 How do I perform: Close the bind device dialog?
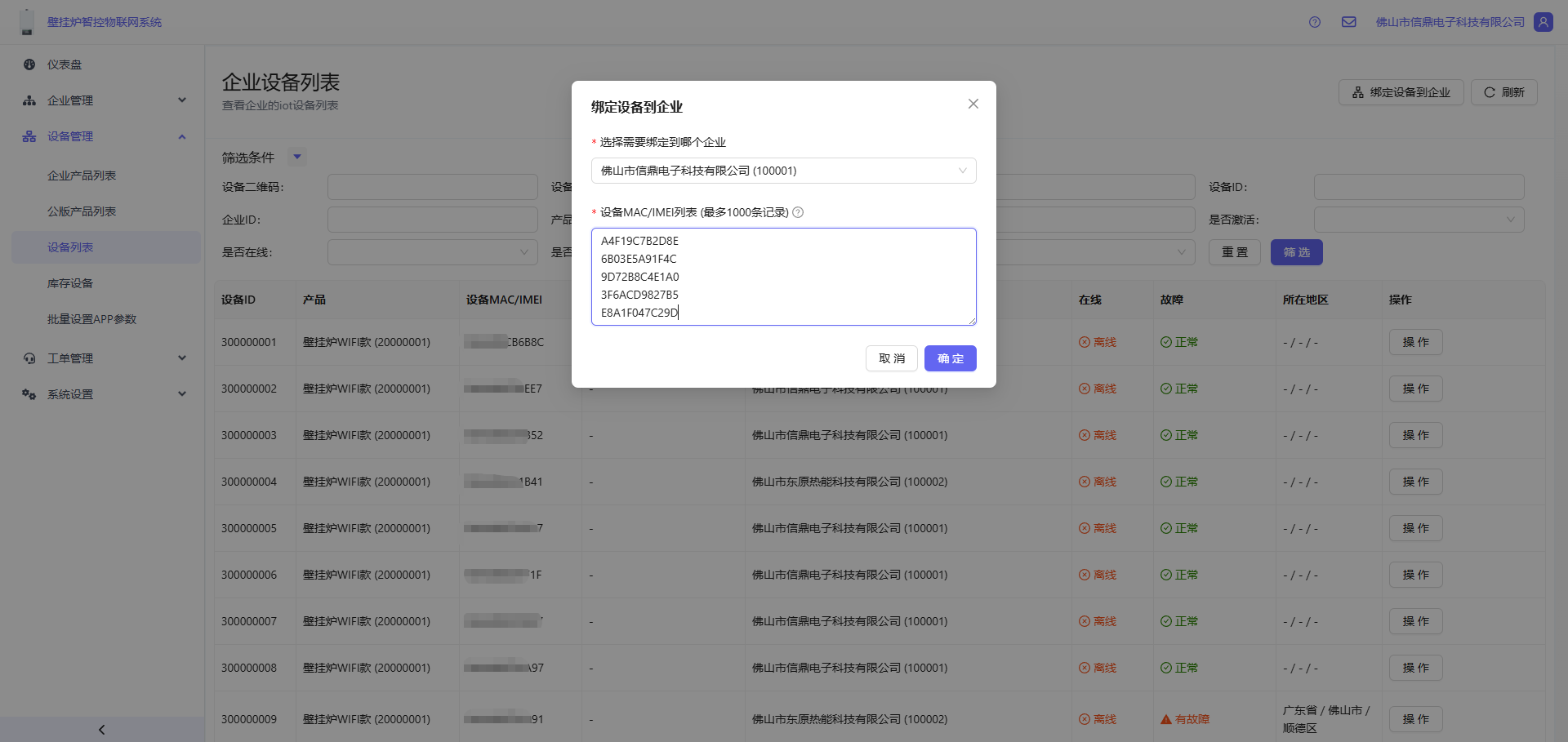pyautogui.click(x=973, y=104)
